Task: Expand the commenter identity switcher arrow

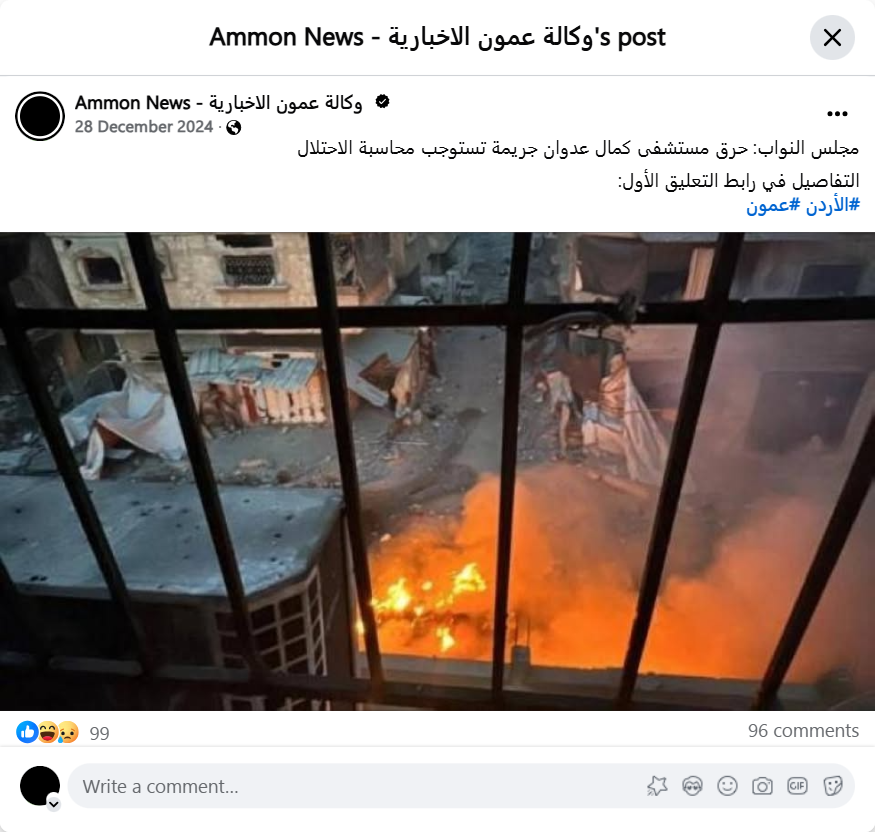Action: click(54, 804)
